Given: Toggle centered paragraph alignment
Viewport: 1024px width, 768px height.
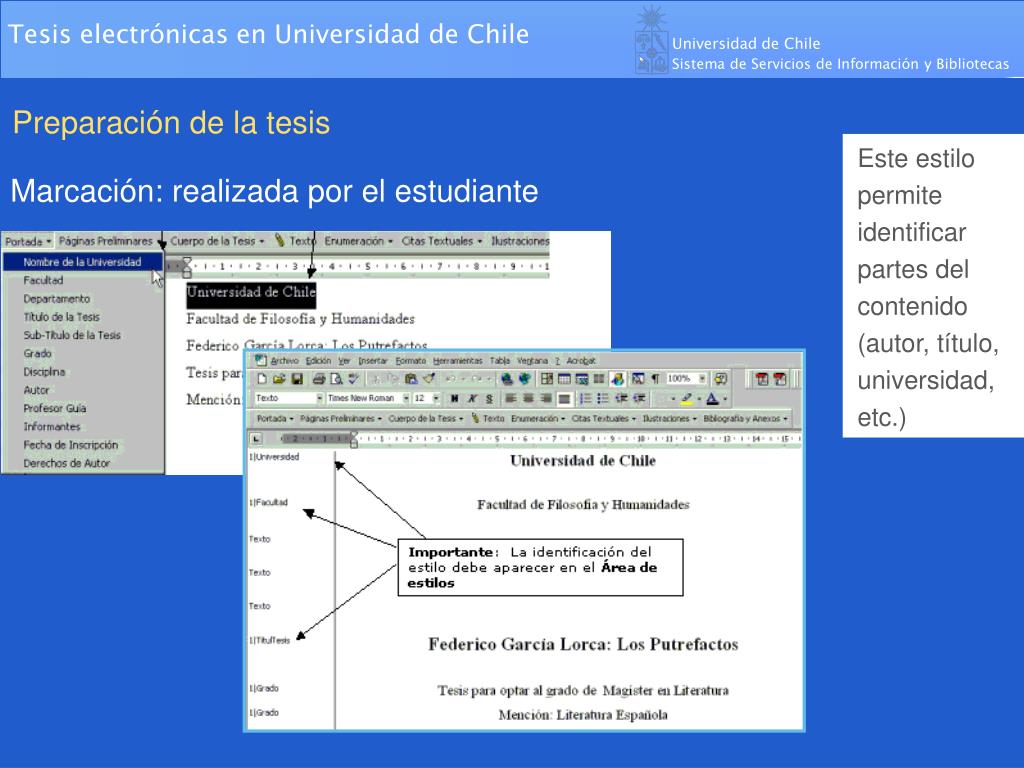Looking at the screenshot, I should coord(528,398).
